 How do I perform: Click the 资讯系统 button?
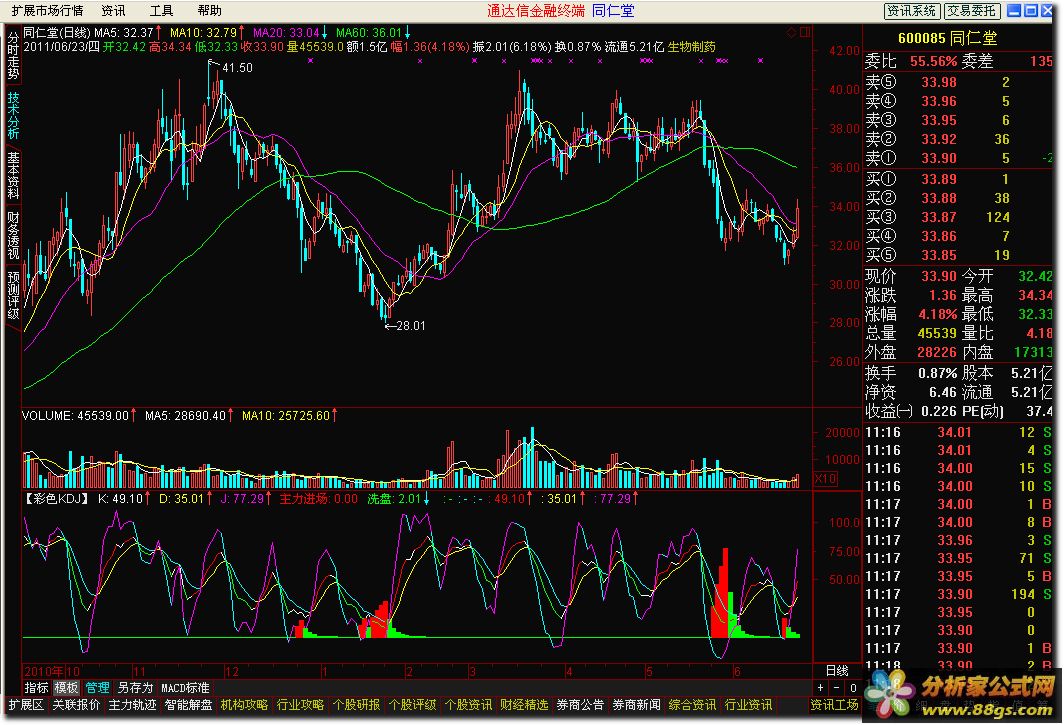(x=911, y=11)
